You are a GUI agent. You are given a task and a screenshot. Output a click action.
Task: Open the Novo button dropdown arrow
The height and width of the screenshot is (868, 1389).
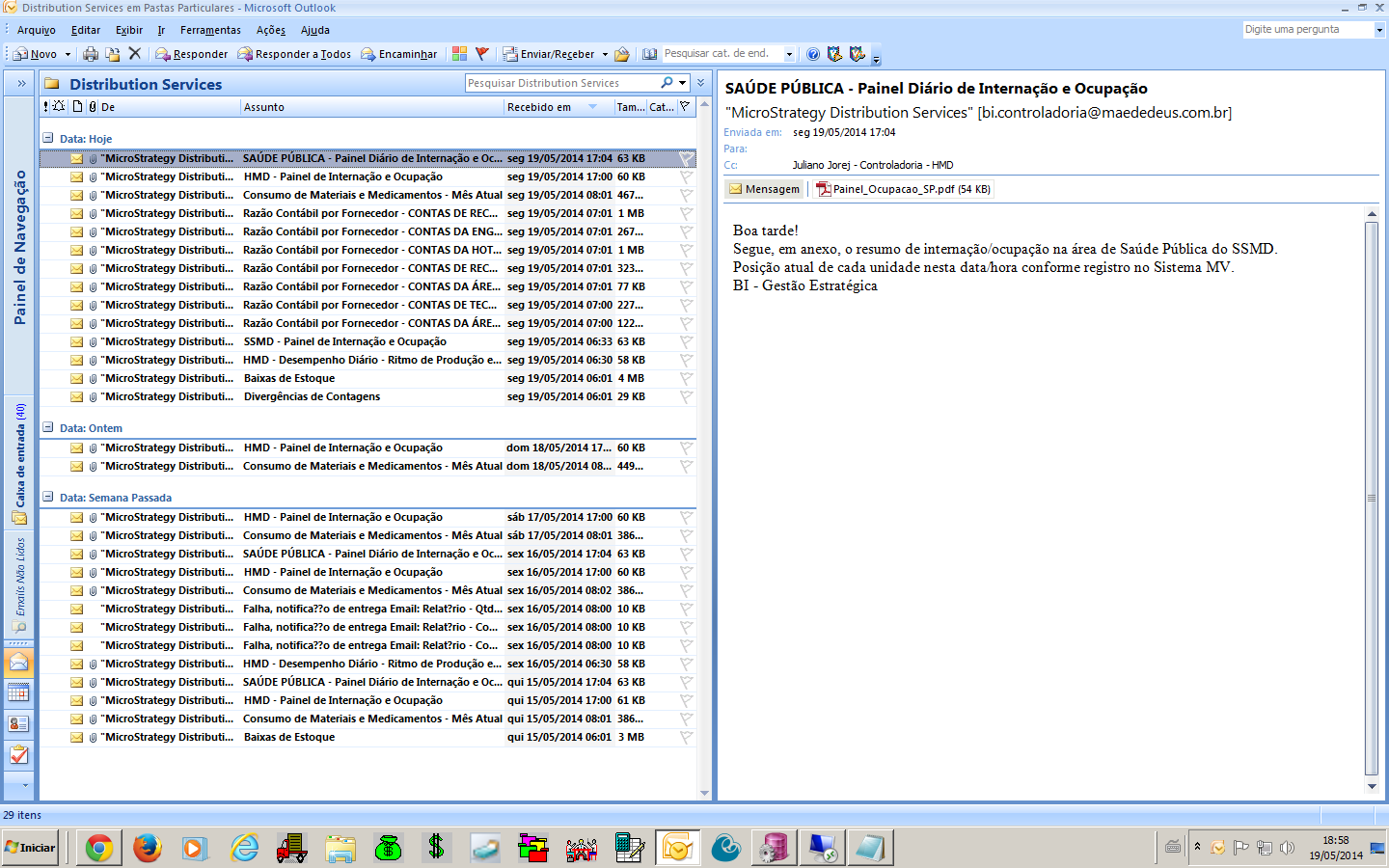pyautogui.click(x=68, y=54)
